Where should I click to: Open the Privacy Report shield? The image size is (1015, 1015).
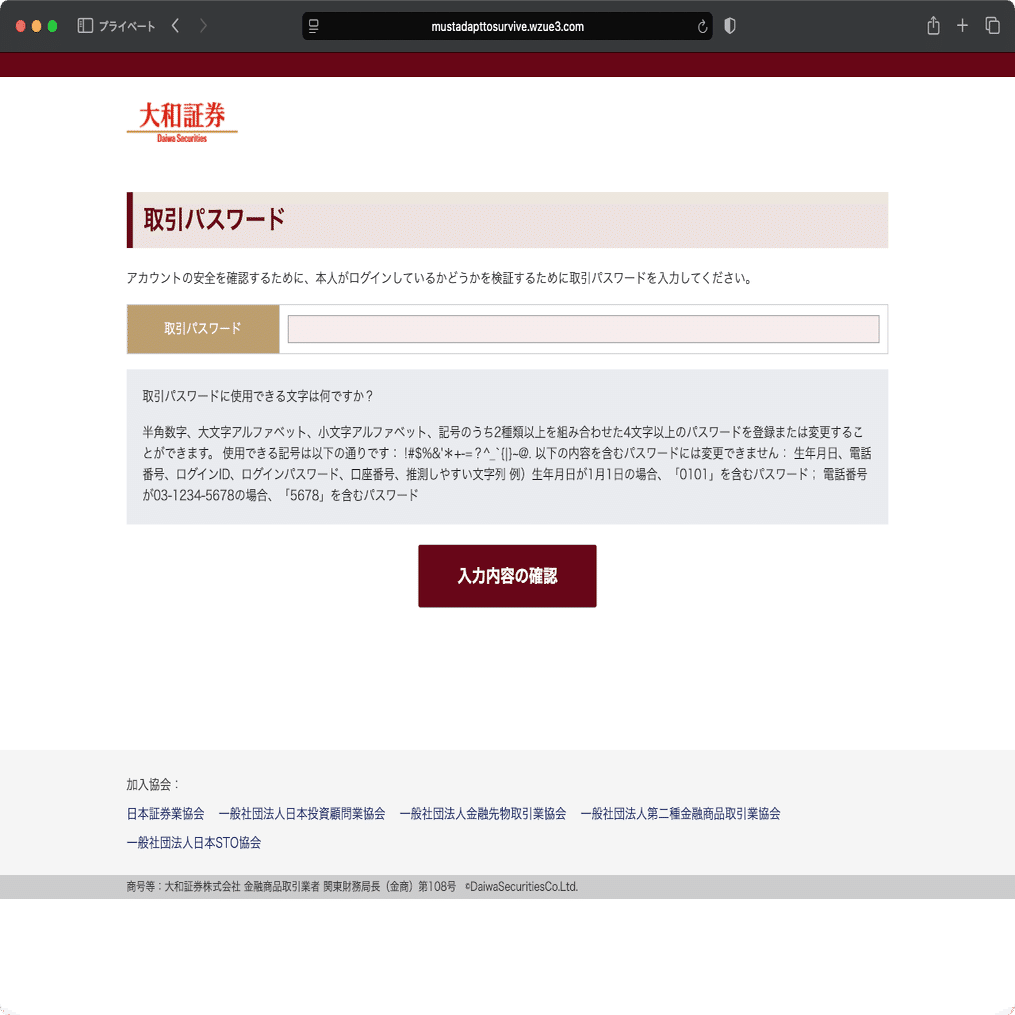point(729,25)
